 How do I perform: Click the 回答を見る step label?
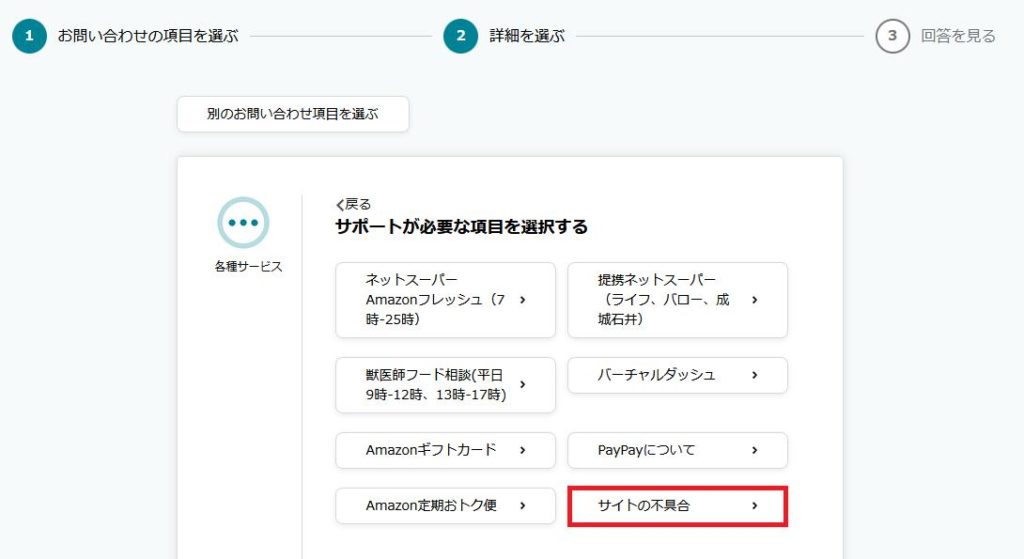click(958, 36)
